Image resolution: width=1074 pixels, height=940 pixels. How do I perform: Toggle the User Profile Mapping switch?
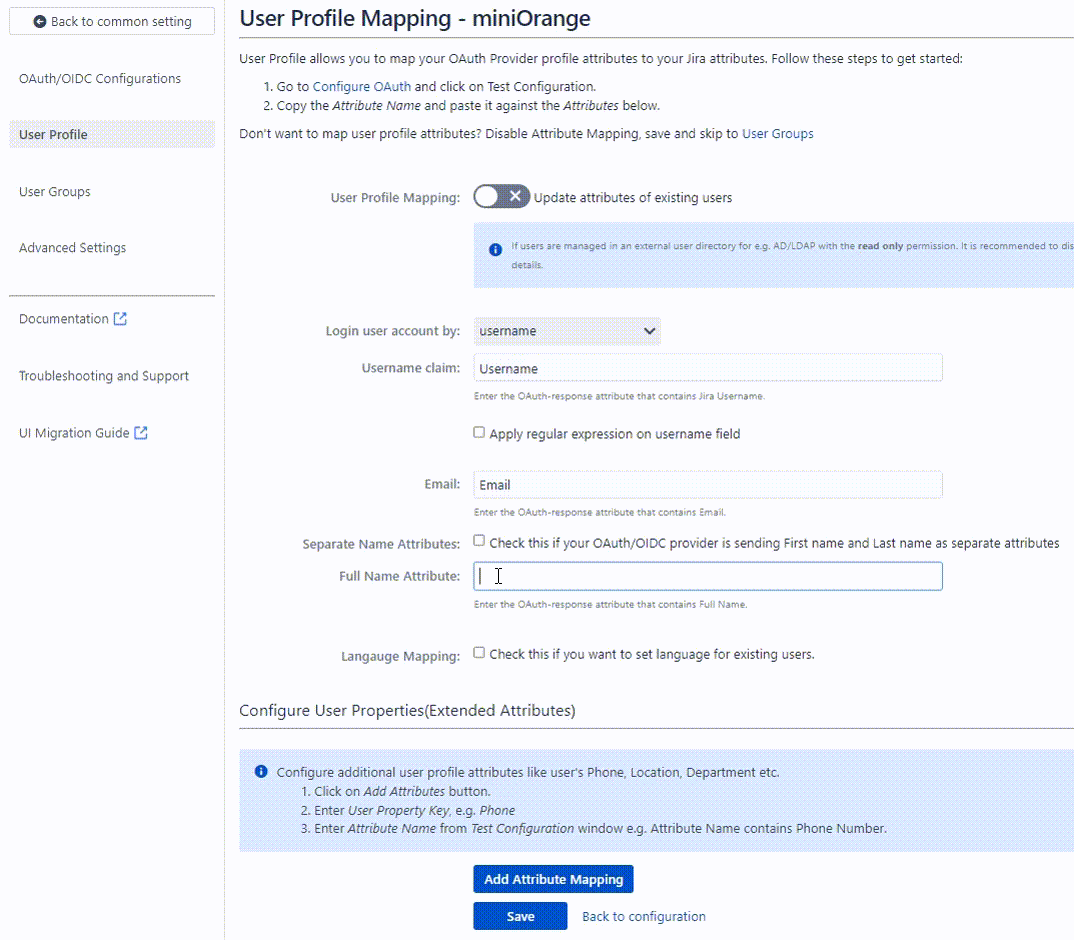501,197
